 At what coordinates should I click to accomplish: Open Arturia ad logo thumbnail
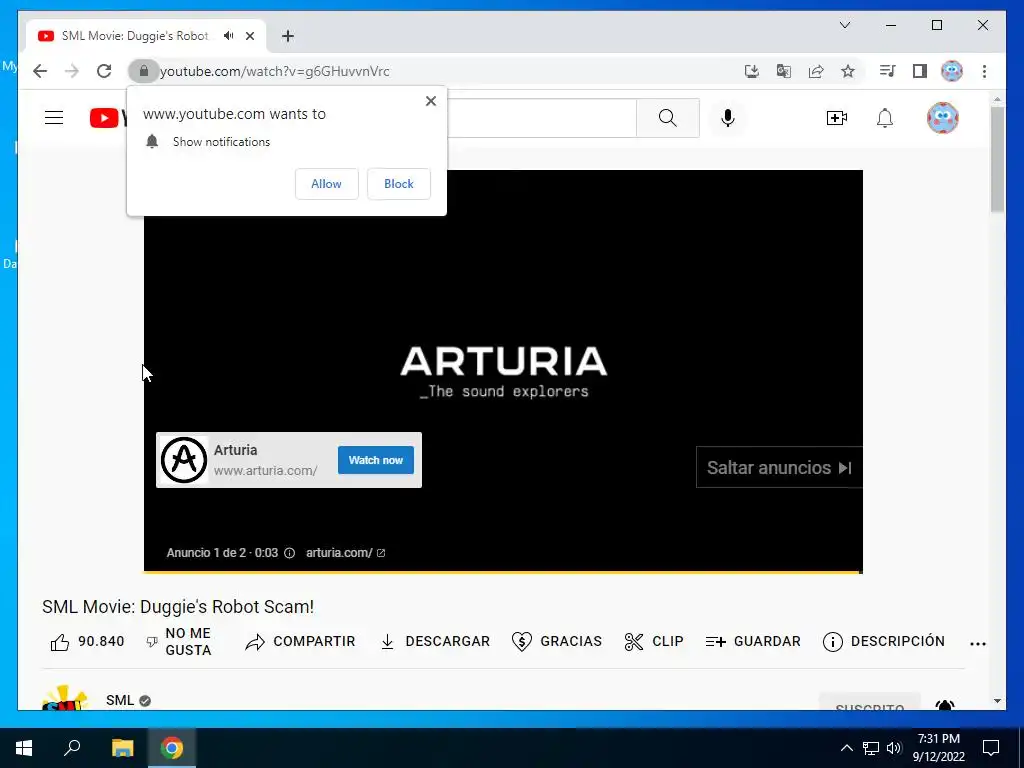point(184,460)
